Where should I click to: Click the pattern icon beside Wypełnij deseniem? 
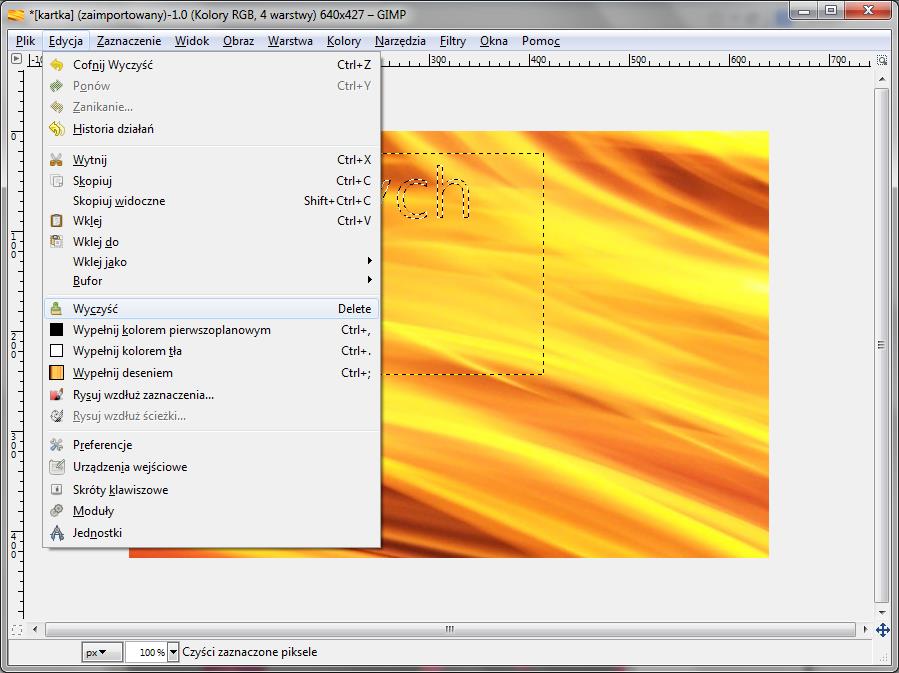[x=56, y=373]
